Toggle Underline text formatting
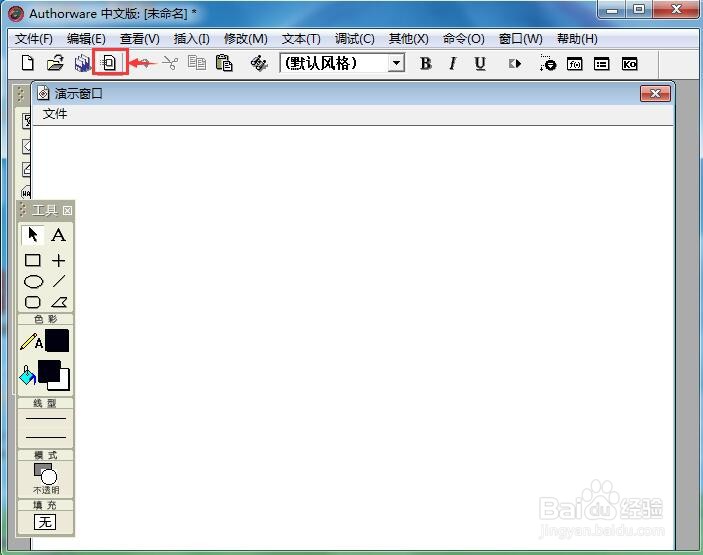Image resolution: width=703 pixels, height=555 pixels. point(480,64)
